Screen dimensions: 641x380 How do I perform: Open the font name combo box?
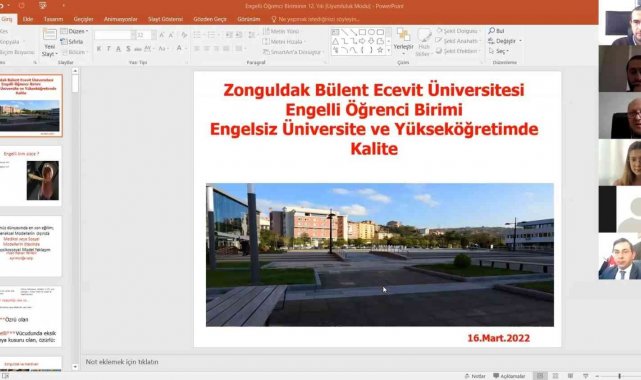[115, 35]
